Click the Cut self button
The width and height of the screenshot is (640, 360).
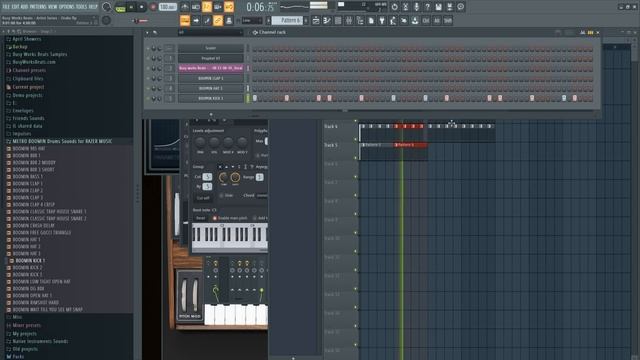pos(203,198)
